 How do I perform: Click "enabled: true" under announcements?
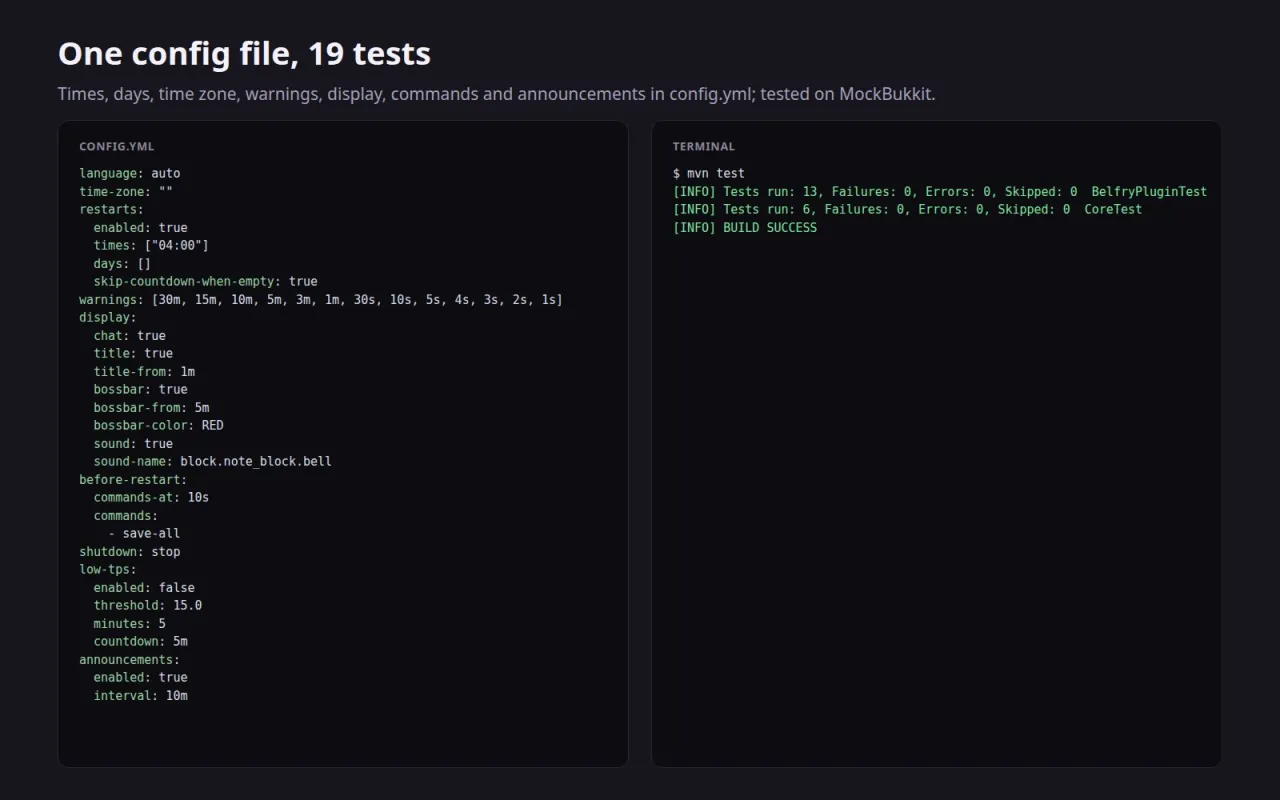141,677
